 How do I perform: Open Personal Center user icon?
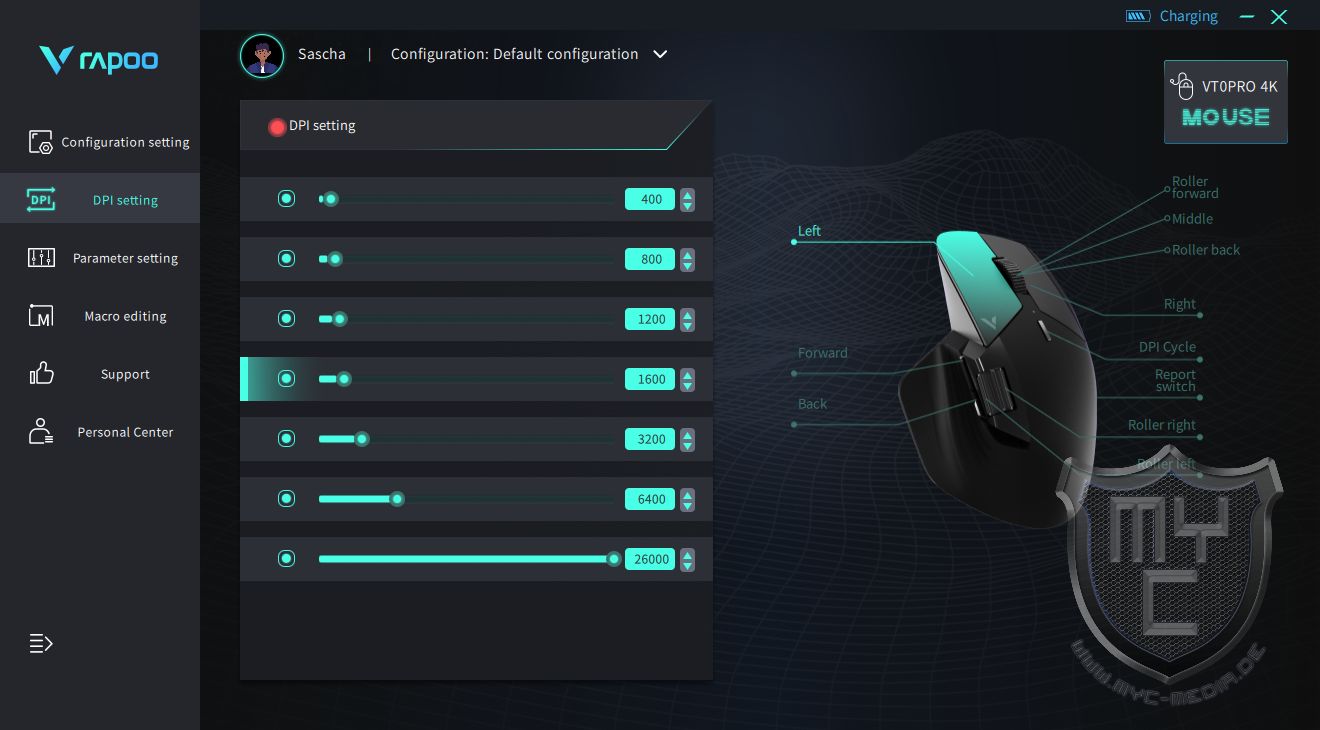coord(41,432)
